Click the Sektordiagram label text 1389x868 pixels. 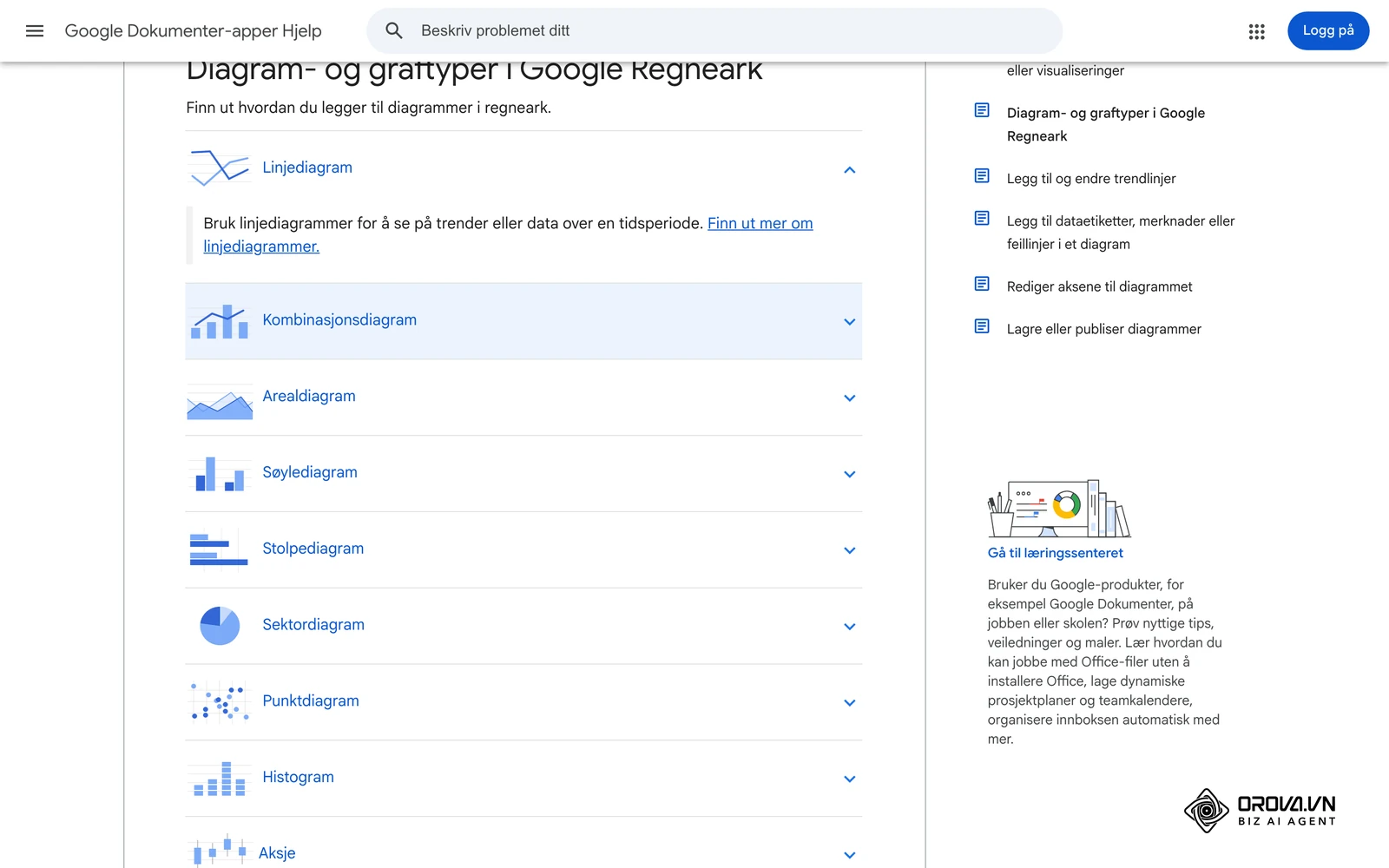pyautogui.click(x=313, y=625)
